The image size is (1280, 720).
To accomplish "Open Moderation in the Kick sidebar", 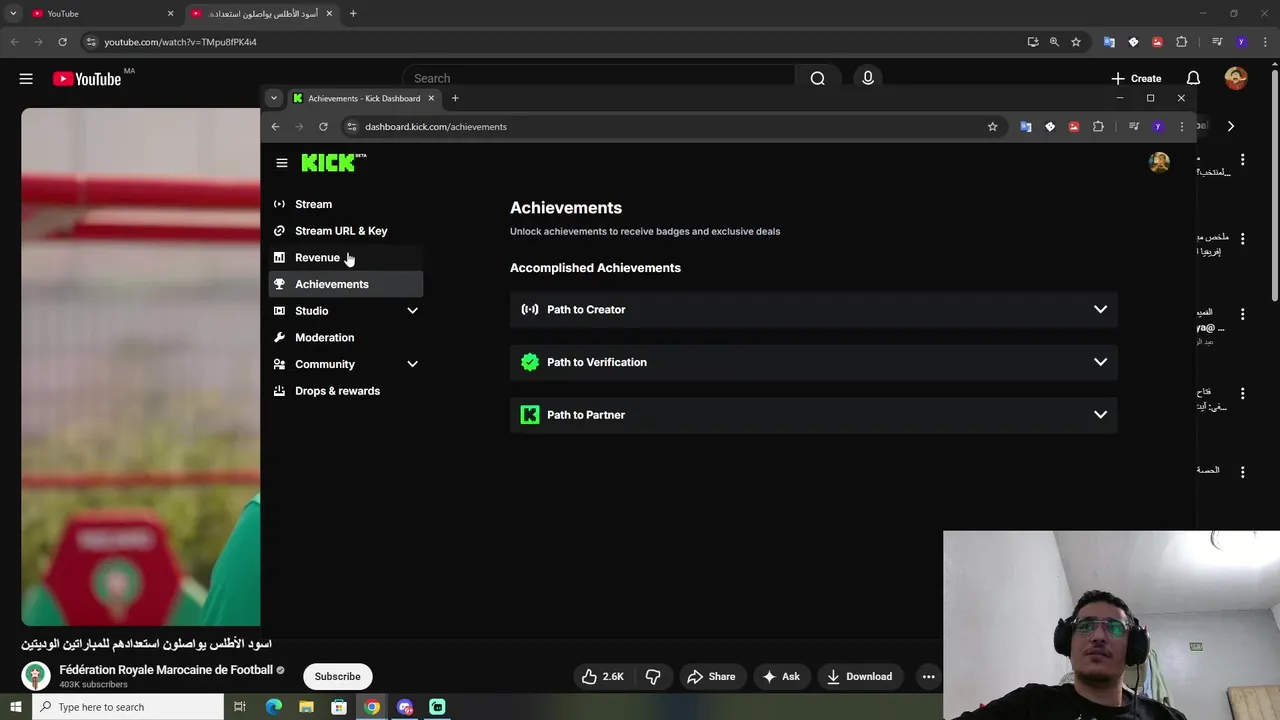I will coord(346,338).
